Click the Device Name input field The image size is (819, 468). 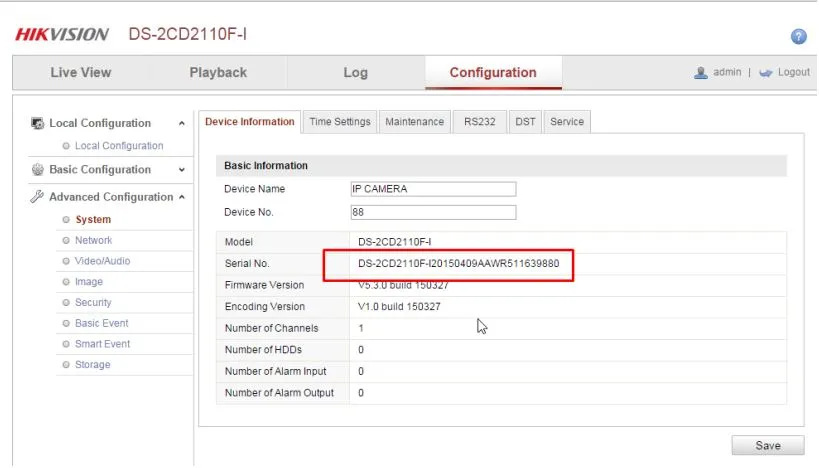point(432,189)
